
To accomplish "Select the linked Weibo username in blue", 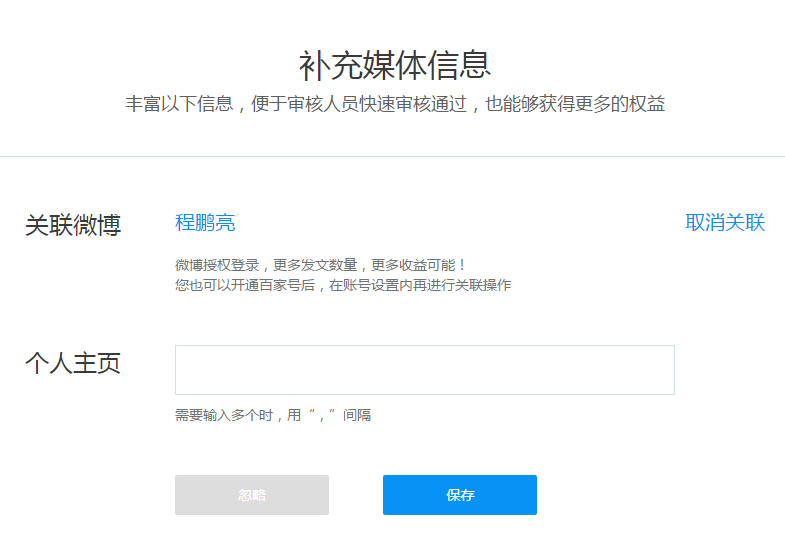I will [x=205, y=223].
